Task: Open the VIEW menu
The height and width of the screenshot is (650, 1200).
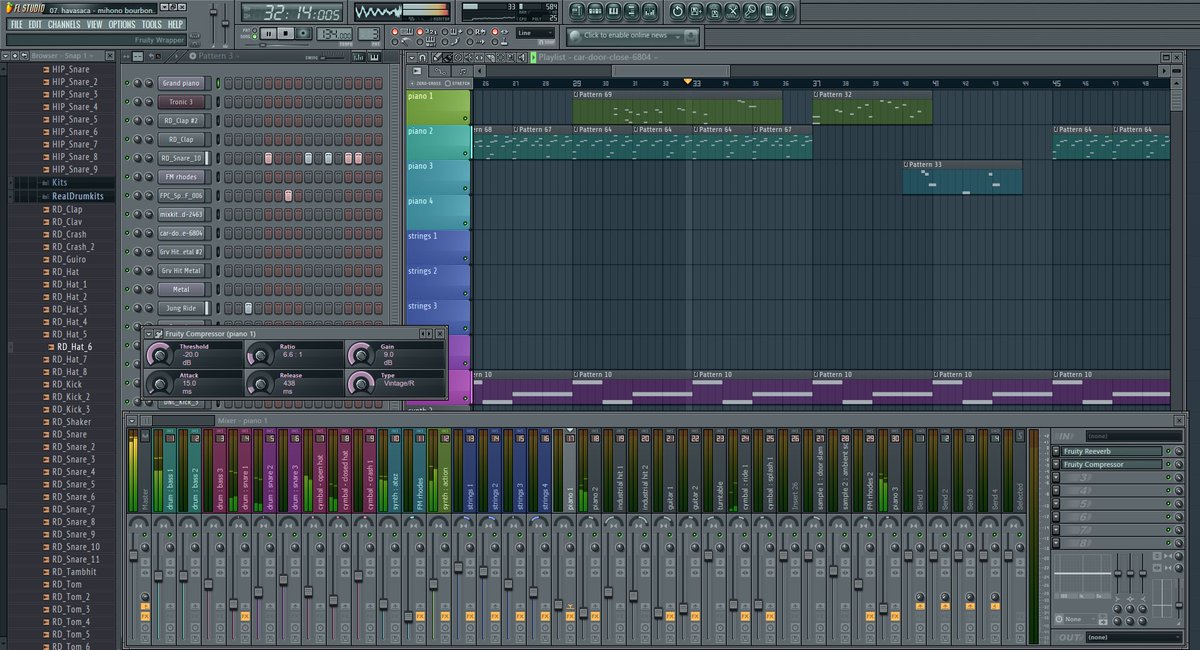Action: [x=94, y=24]
